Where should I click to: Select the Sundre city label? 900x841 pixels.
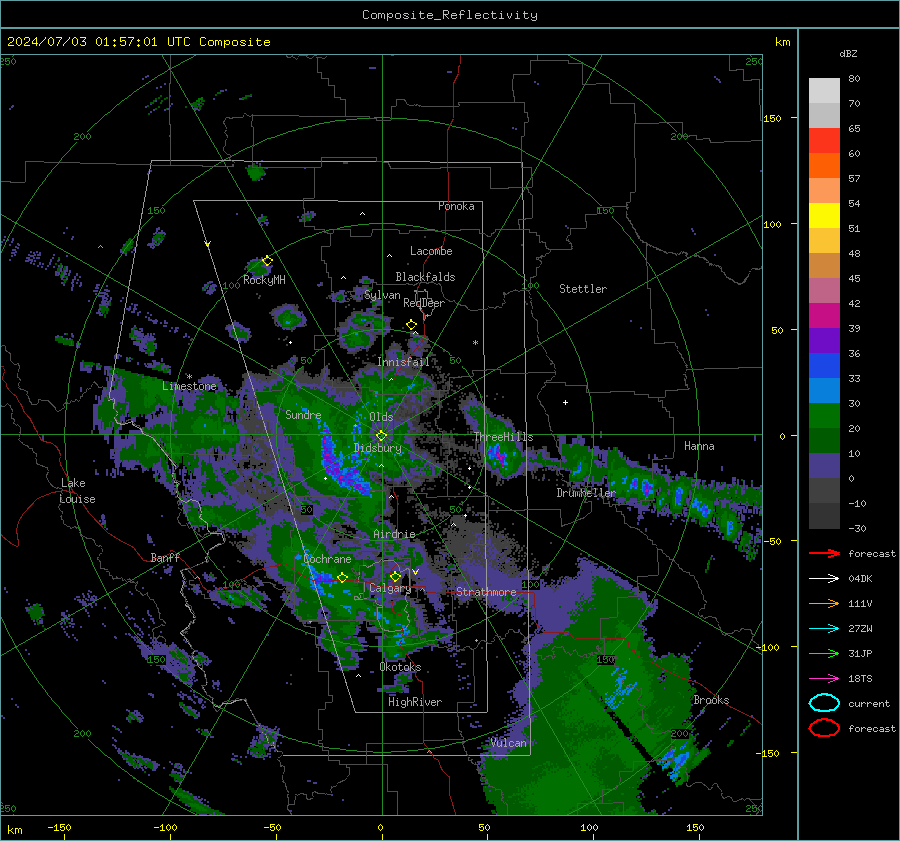[x=303, y=414]
